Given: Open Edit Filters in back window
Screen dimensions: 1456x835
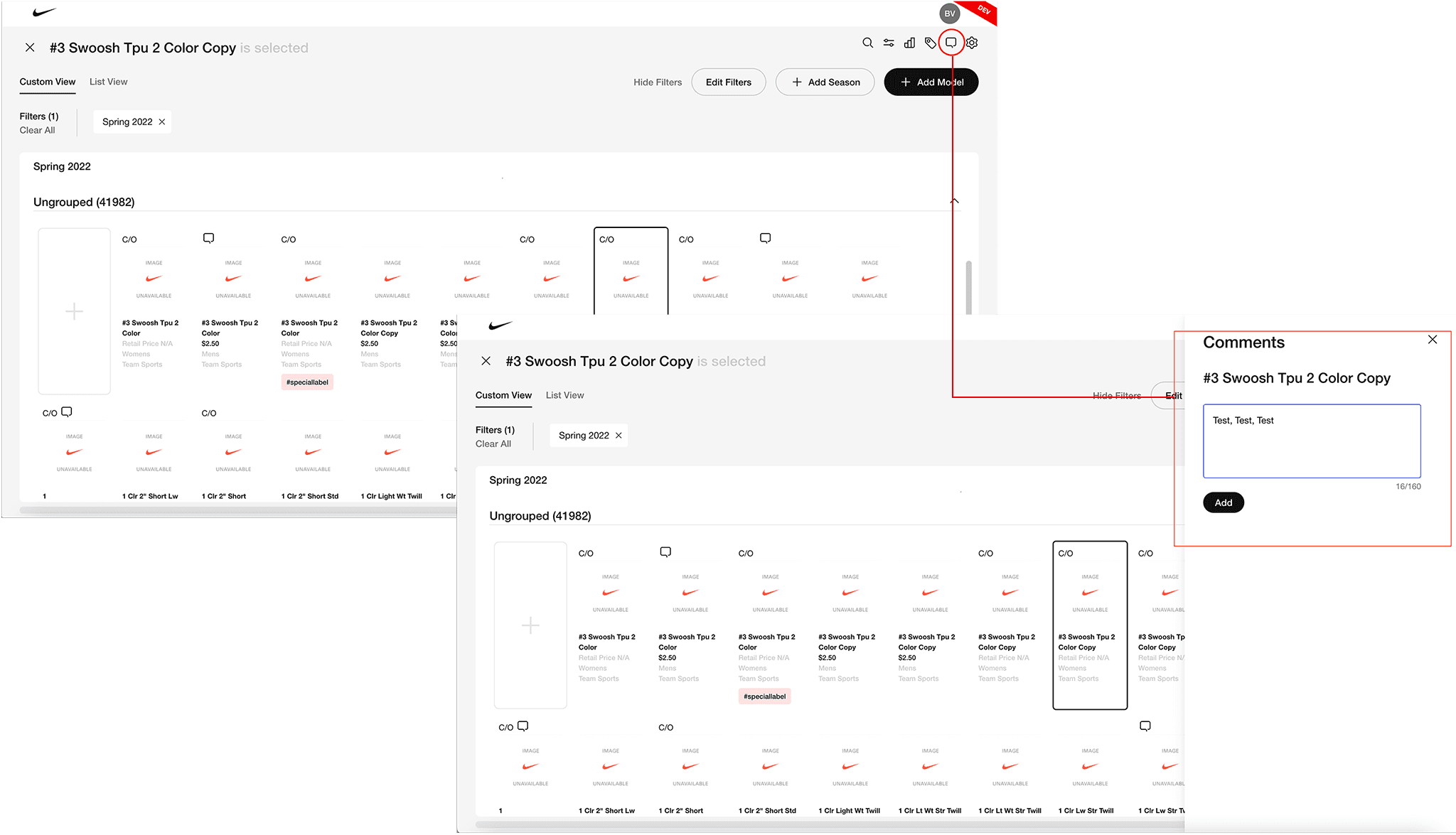Looking at the screenshot, I should tap(728, 82).
